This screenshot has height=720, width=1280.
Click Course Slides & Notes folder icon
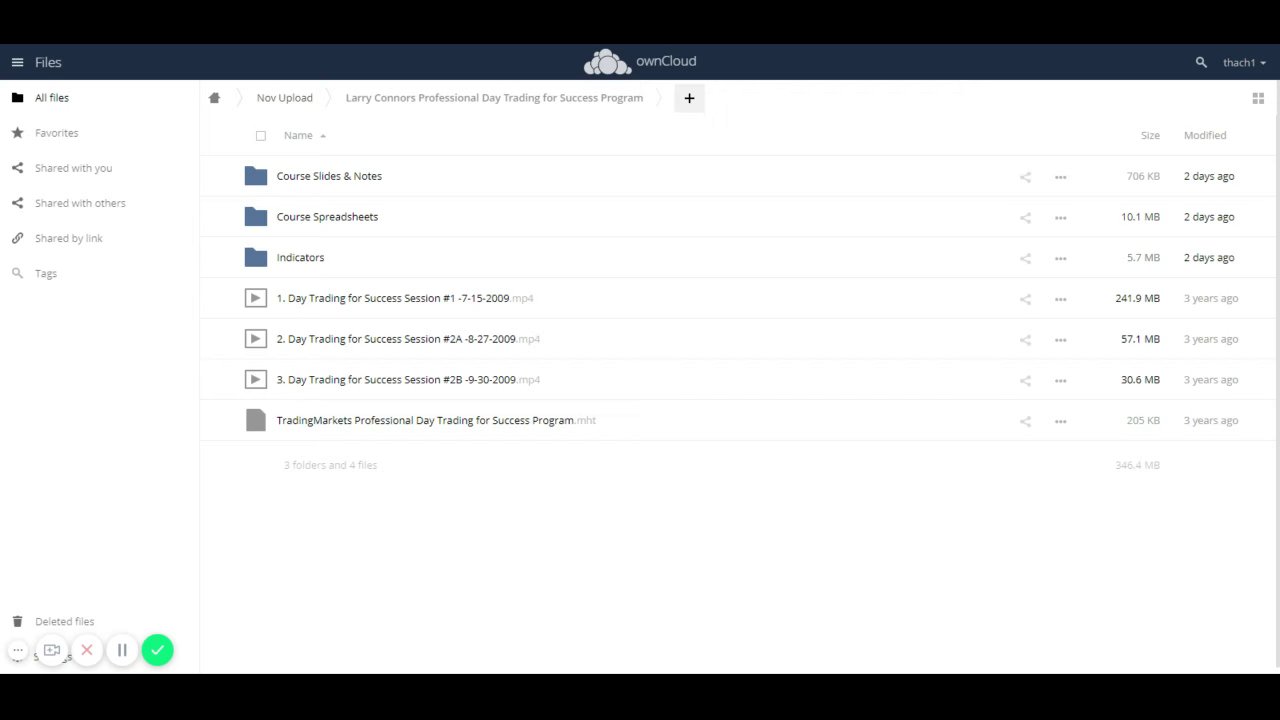pos(256,176)
